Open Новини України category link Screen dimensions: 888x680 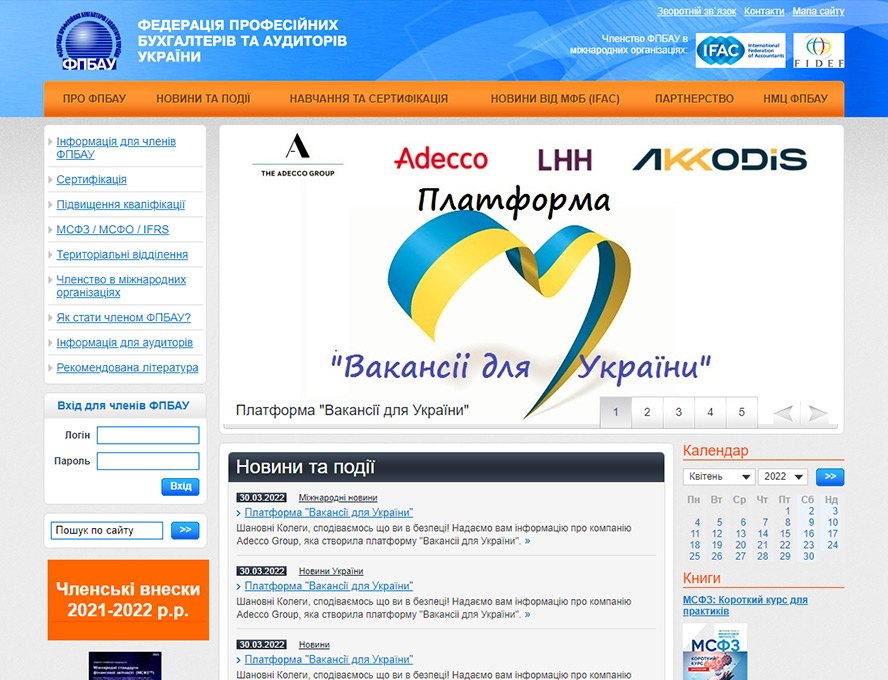tap(331, 571)
